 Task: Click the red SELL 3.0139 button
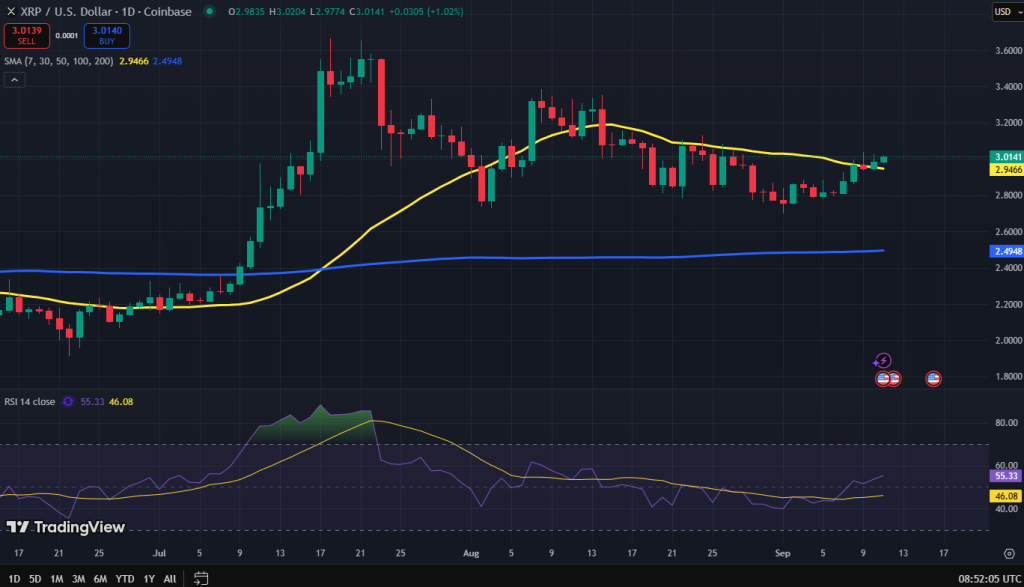point(27,36)
